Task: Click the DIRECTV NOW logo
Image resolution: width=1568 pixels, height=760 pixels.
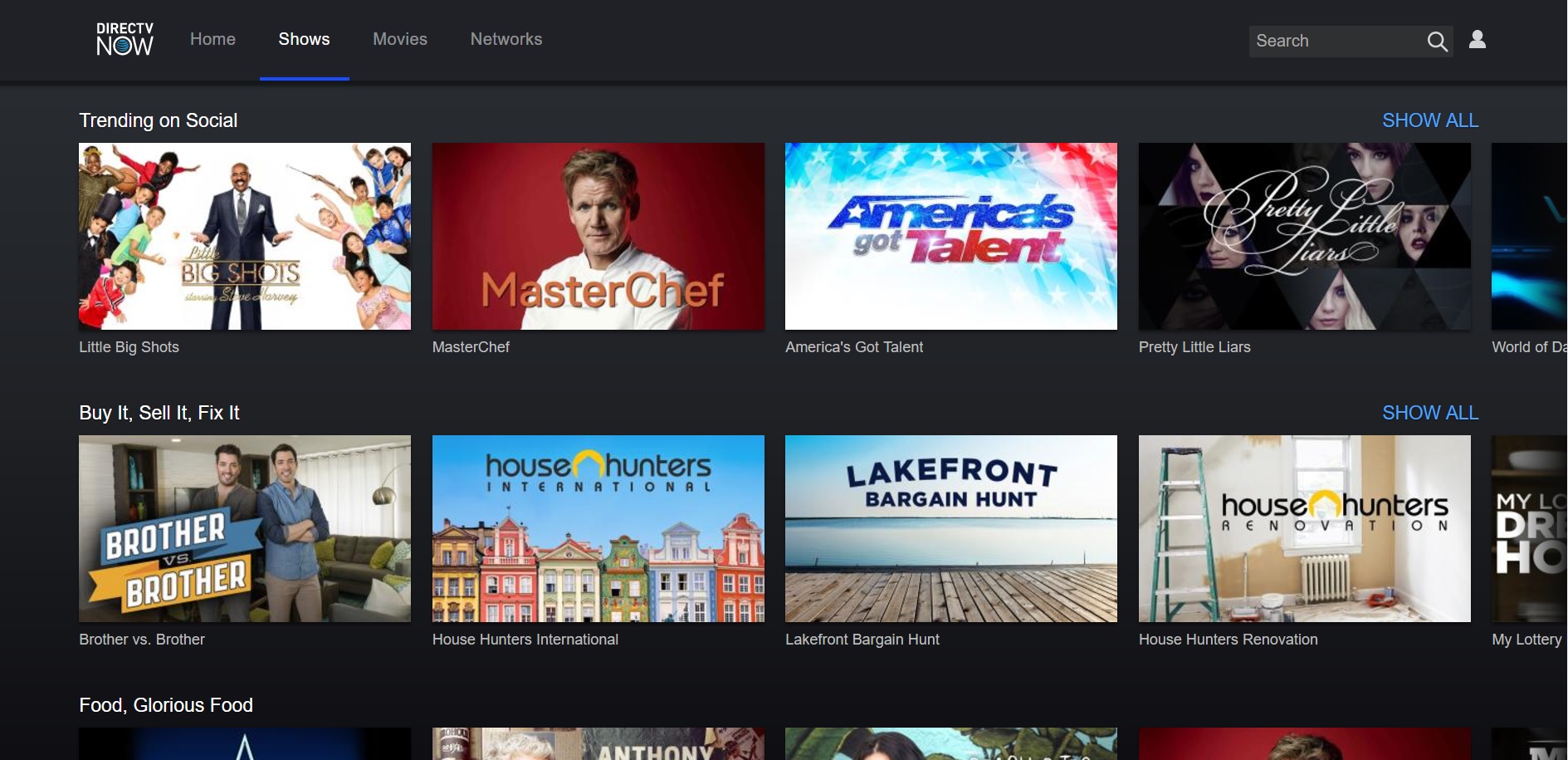Action: point(125,39)
